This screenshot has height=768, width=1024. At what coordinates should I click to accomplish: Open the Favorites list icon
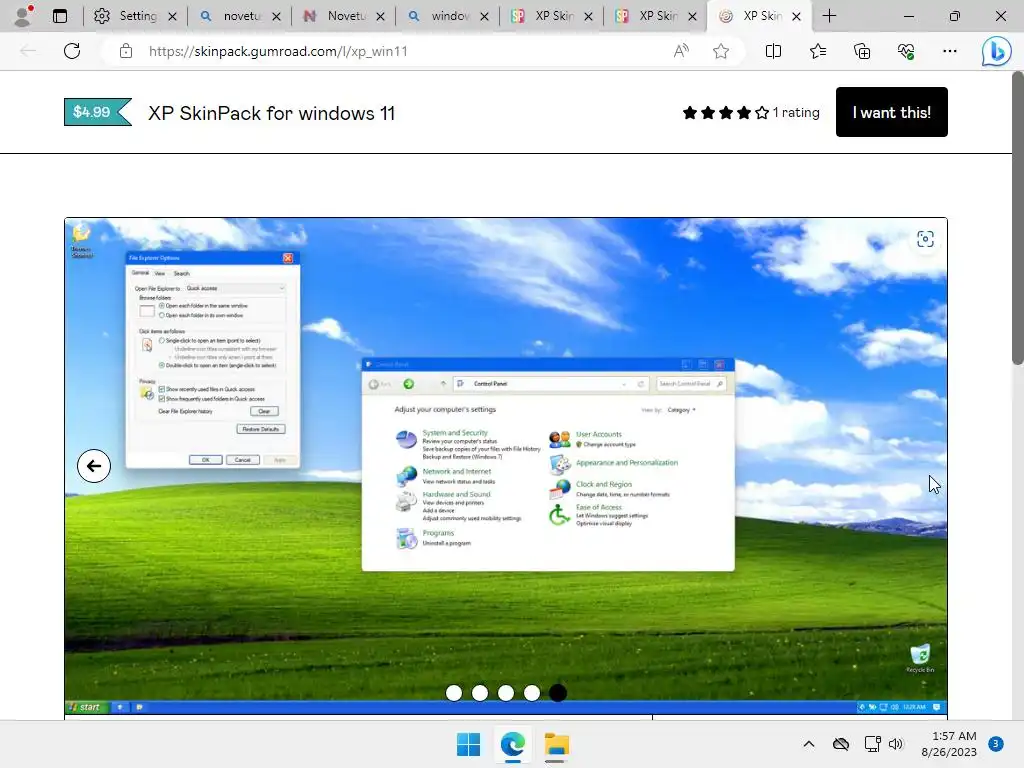point(818,51)
